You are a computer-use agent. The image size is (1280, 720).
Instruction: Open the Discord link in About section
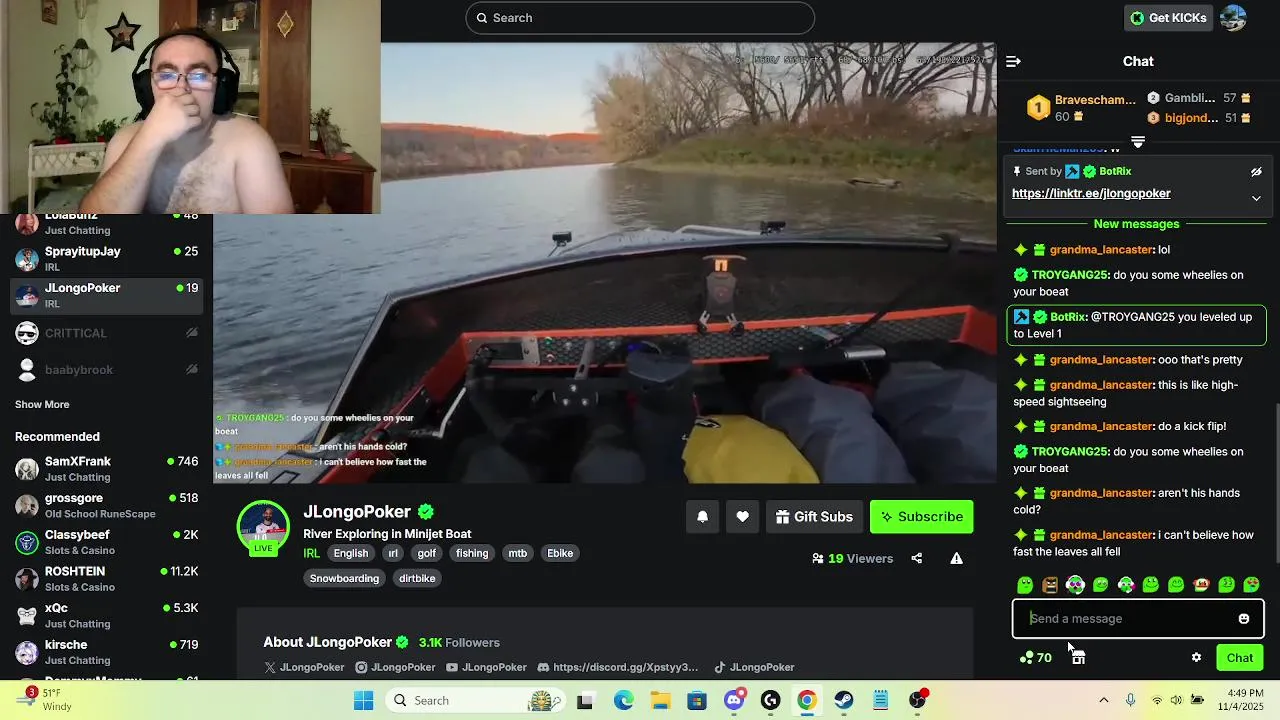617,667
